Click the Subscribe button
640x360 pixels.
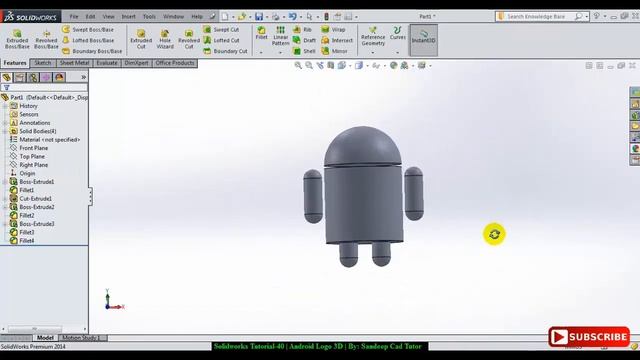pos(589,337)
